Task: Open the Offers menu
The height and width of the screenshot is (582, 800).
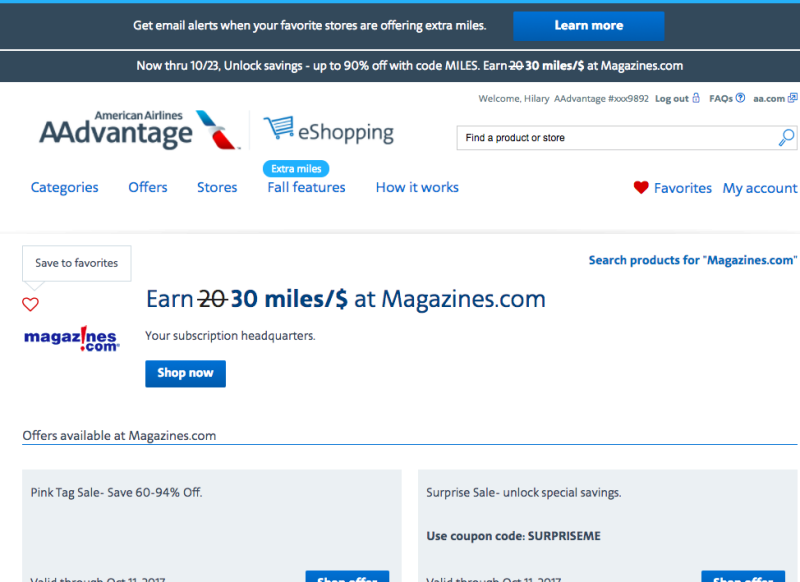Action: point(148,187)
